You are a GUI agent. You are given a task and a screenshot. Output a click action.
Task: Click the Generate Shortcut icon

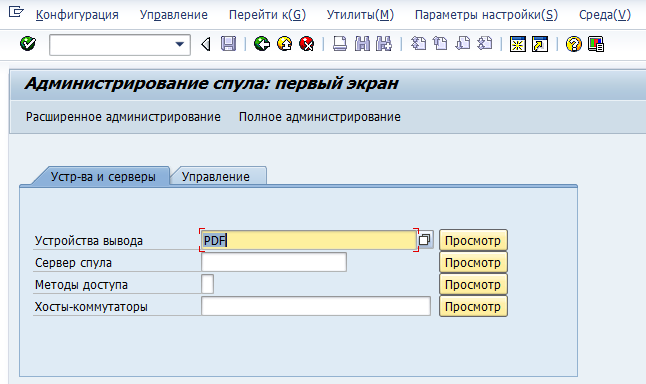540,44
